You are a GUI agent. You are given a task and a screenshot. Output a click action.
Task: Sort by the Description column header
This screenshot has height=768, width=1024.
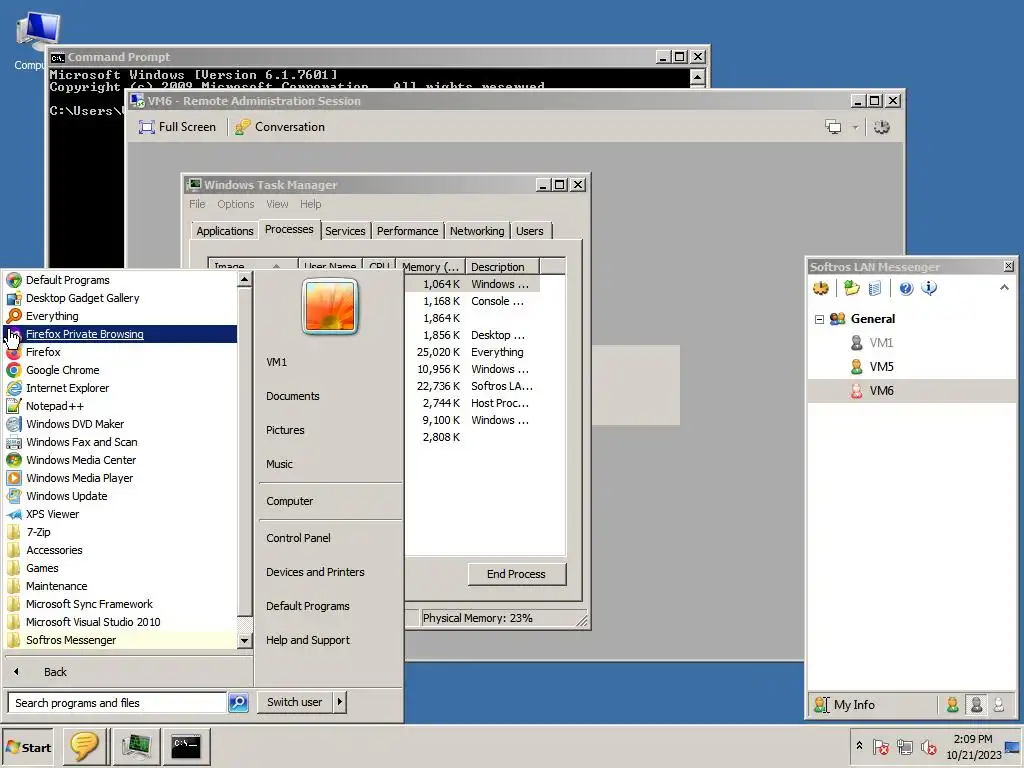(502, 267)
